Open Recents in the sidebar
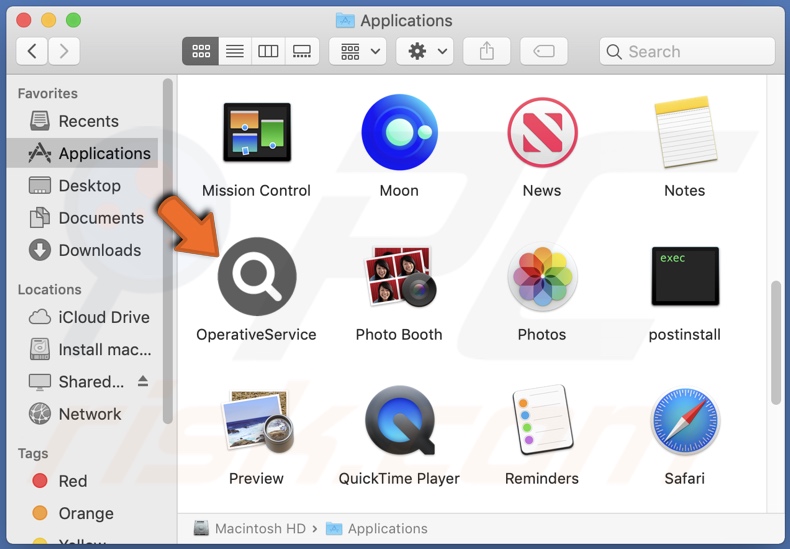This screenshot has height=549, width=790. (x=83, y=121)
